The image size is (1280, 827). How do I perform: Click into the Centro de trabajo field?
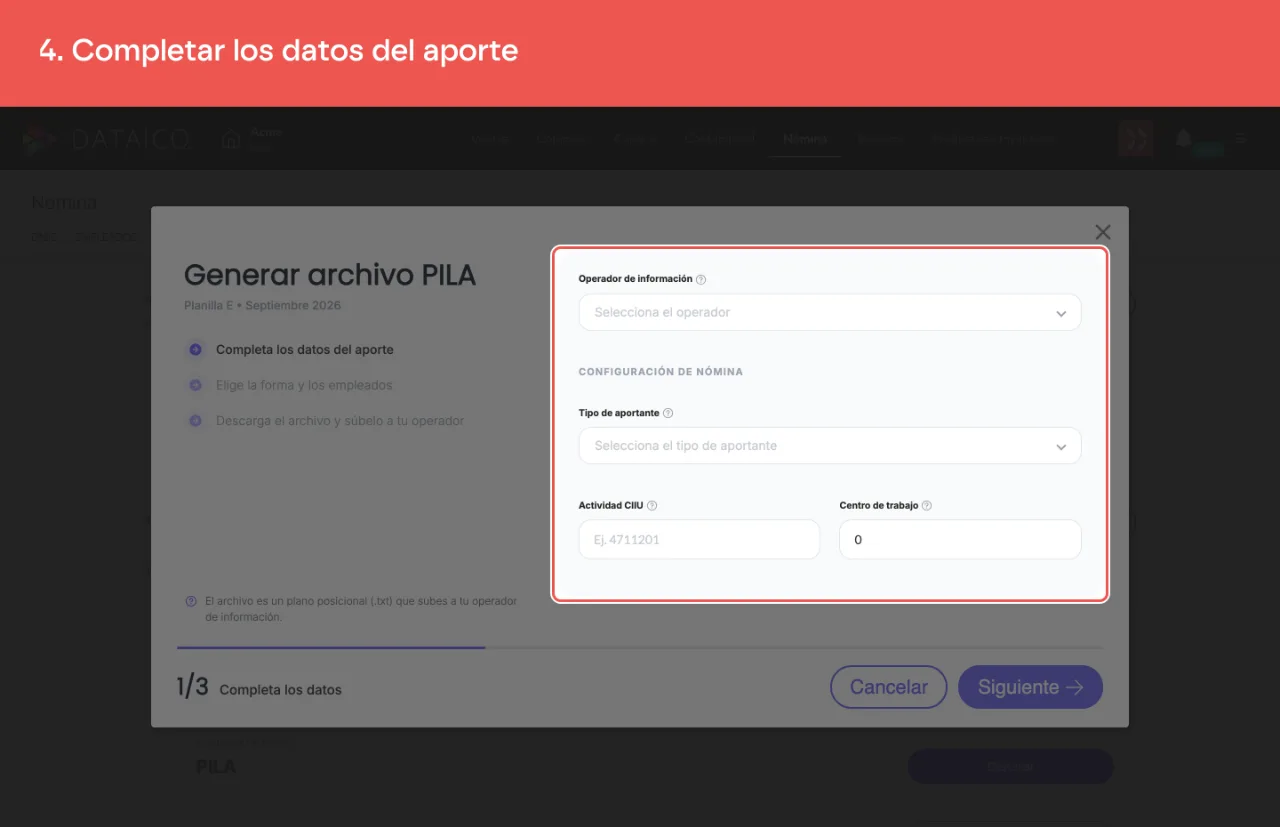tap(960, 539)
